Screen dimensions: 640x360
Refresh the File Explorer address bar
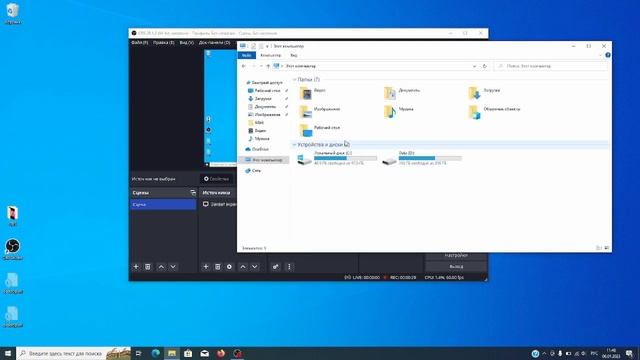tap(484, 66)
